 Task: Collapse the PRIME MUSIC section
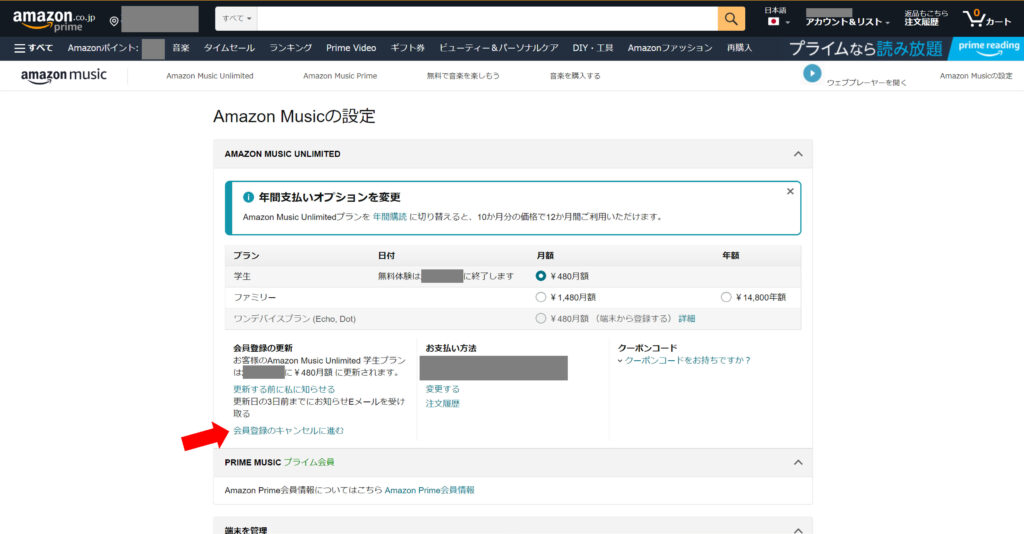tap(798, 462)
